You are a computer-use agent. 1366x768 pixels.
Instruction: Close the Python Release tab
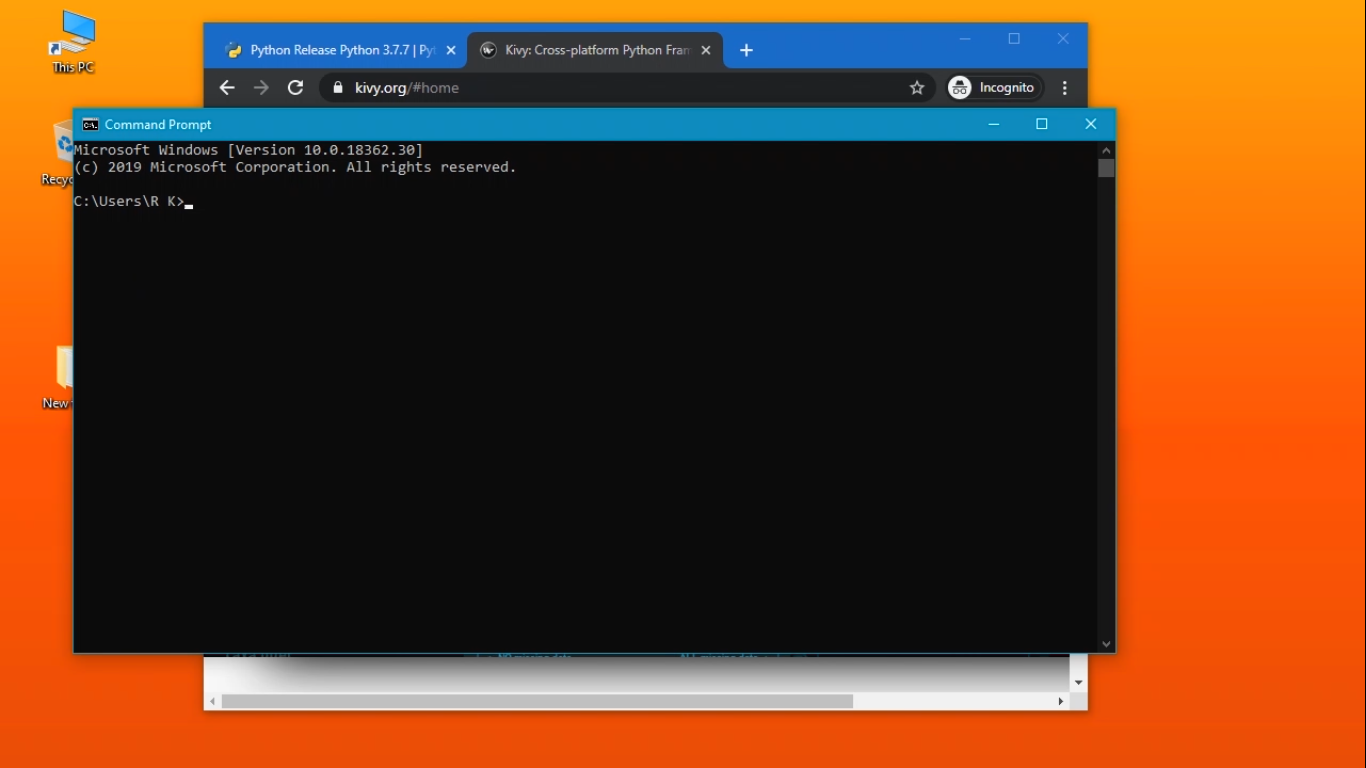pyautogui.click(x=450, y=49)
